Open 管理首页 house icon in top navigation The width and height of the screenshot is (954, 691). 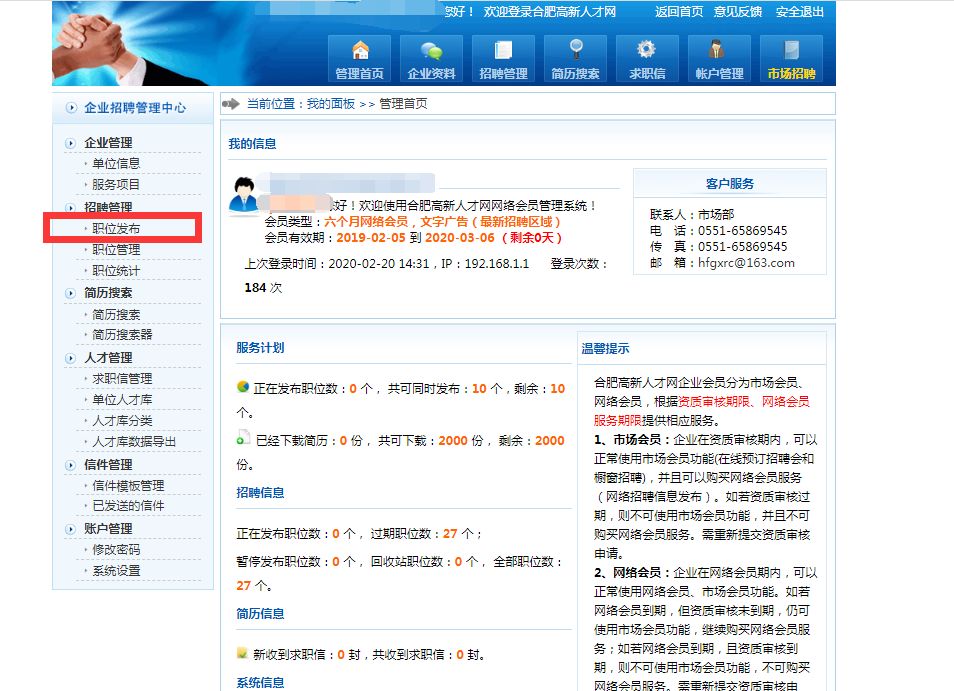(x=360, y=52)
